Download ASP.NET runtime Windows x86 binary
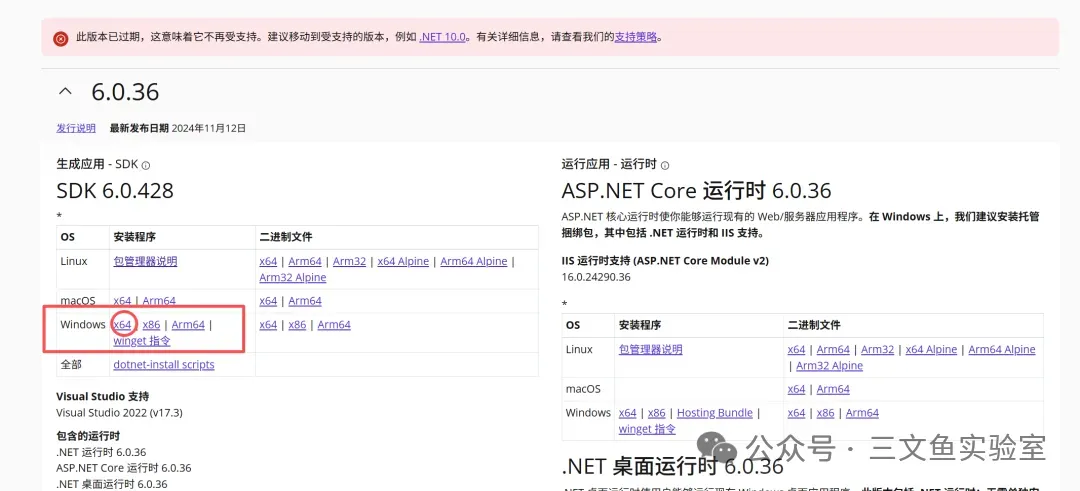This screenshot has height=491, width=1080. 826,412
